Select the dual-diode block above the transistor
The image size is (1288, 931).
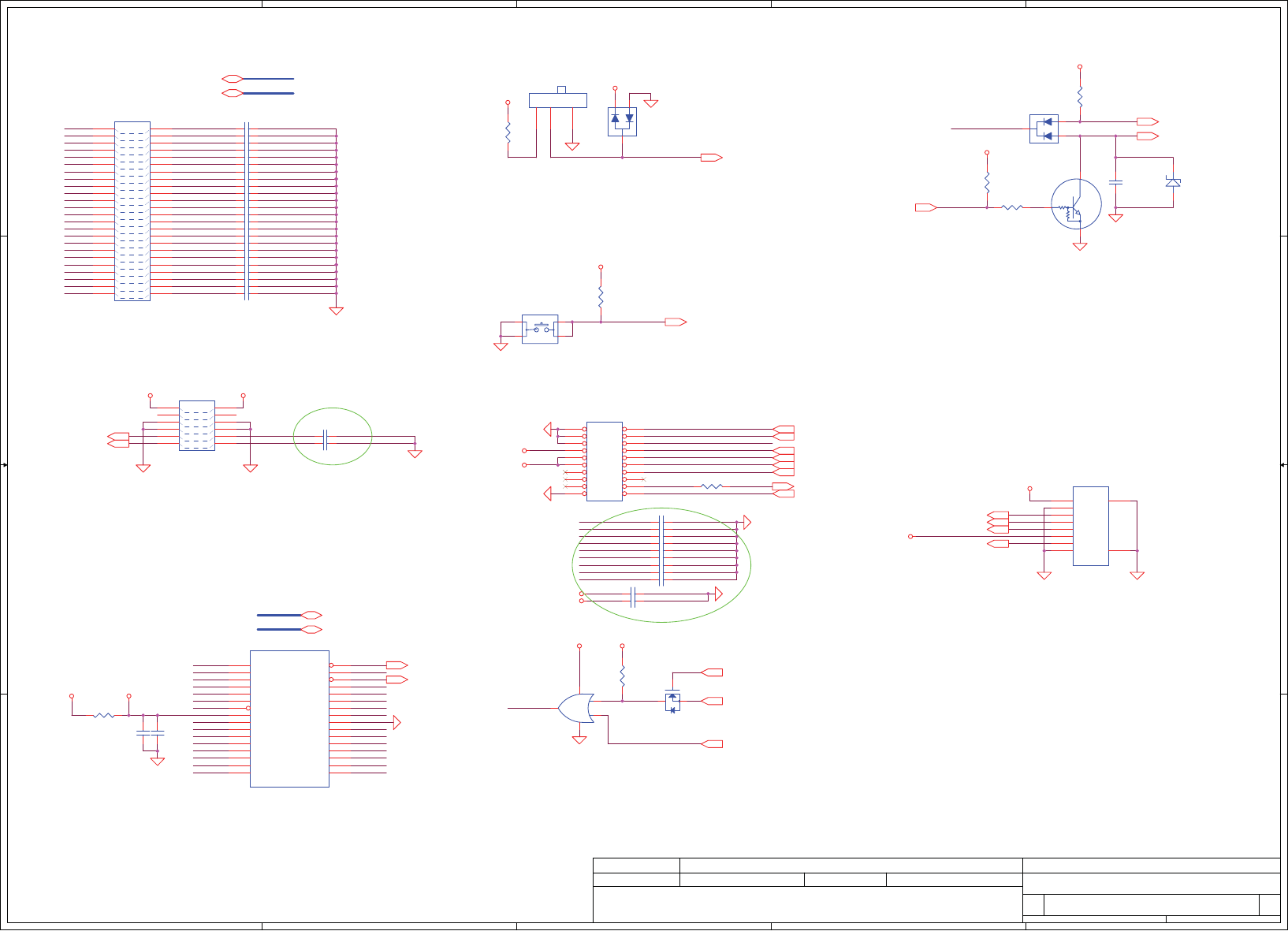(x=1044, y=128)
